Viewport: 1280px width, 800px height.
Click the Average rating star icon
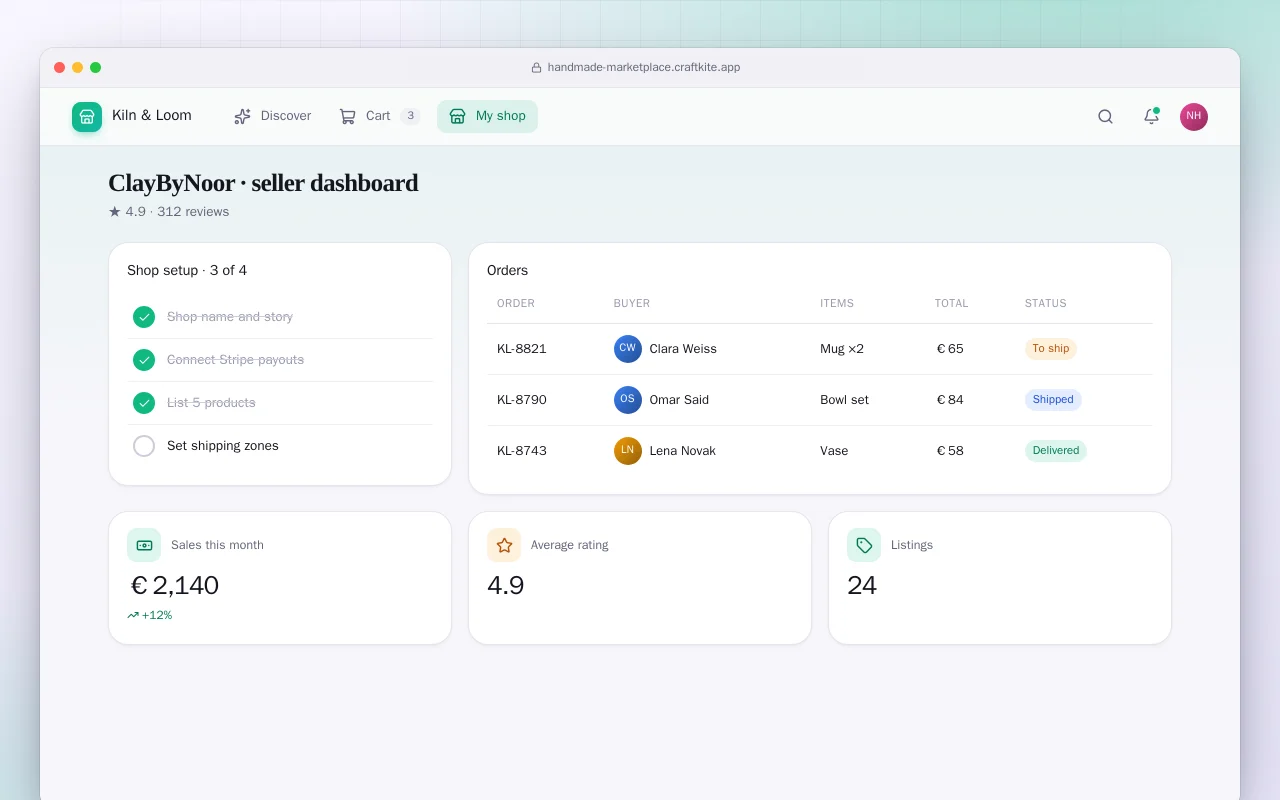pos(504,545)
